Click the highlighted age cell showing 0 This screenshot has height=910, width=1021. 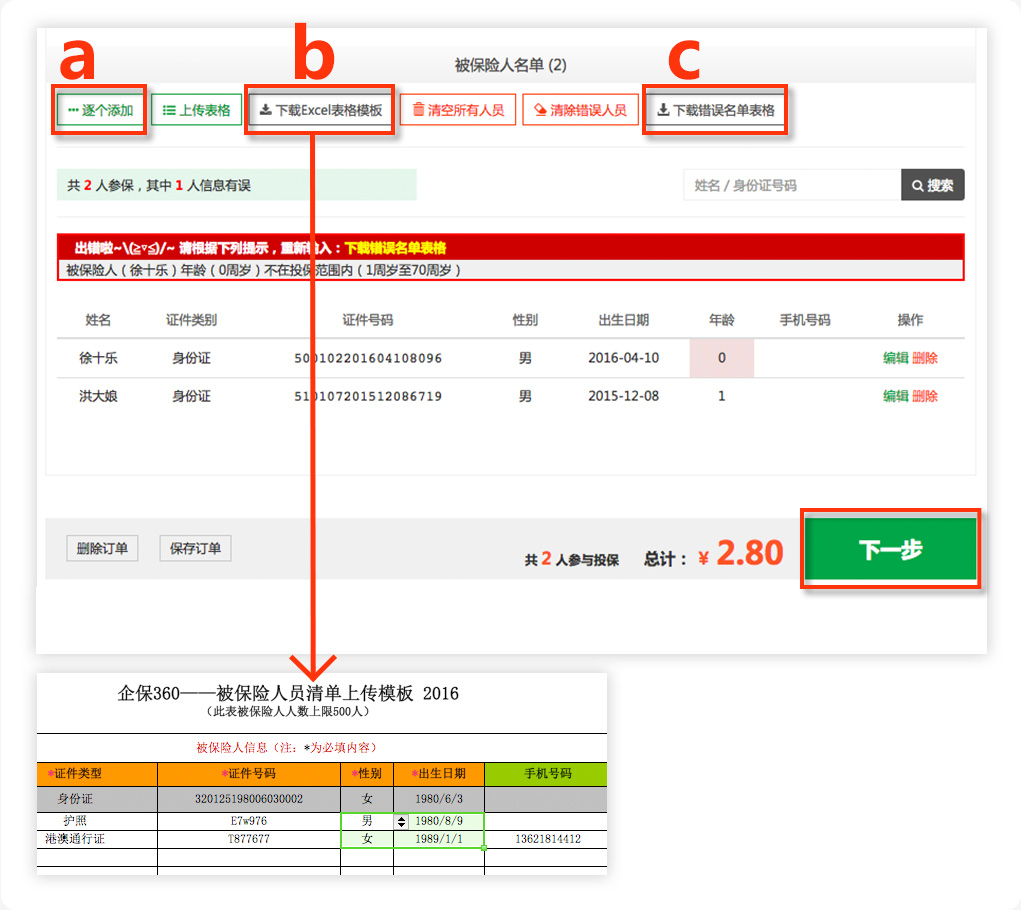pos(721,358)
